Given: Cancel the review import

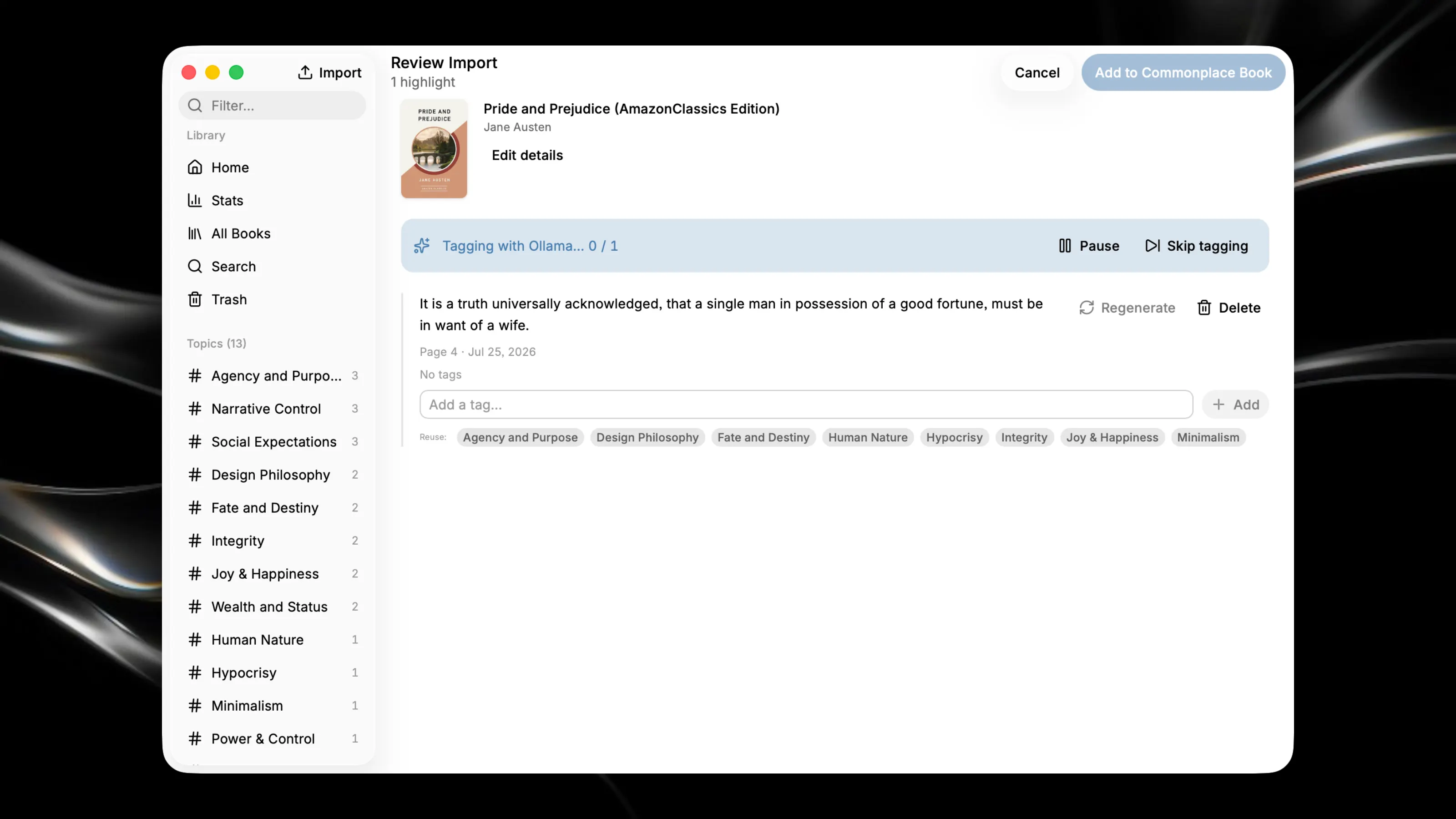Looking at the screenshot, I should (x=1036, y=72).
